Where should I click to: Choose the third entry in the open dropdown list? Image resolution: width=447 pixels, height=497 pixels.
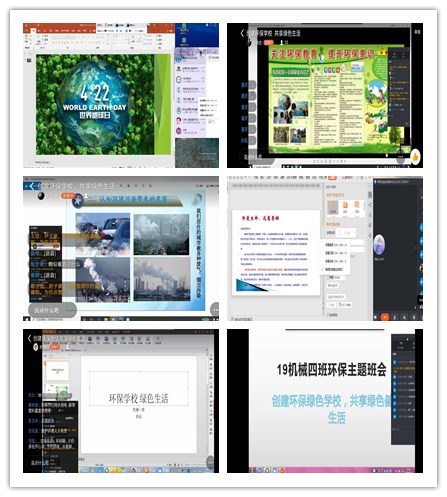point(335,261)
